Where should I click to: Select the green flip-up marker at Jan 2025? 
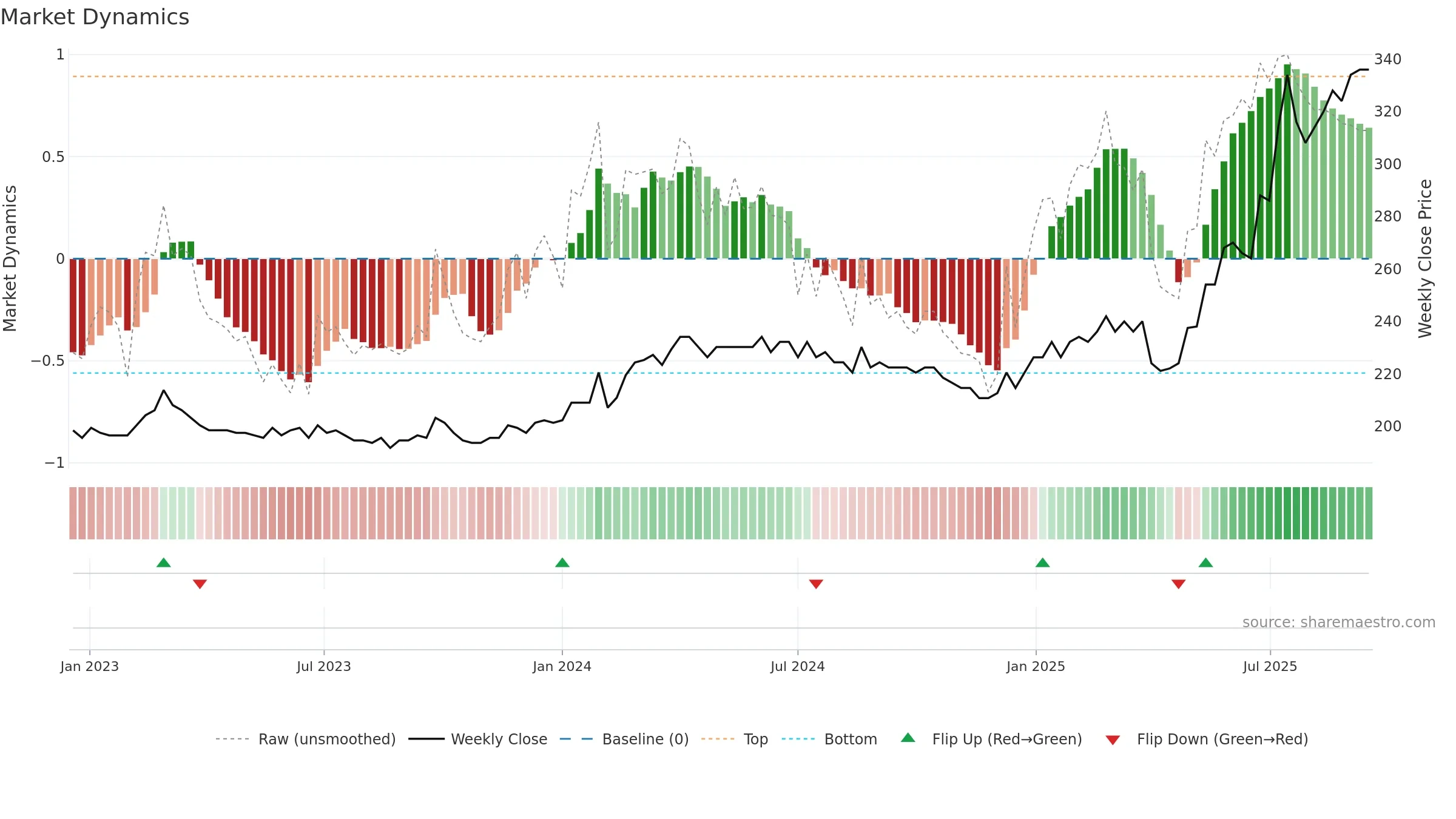1043,562
